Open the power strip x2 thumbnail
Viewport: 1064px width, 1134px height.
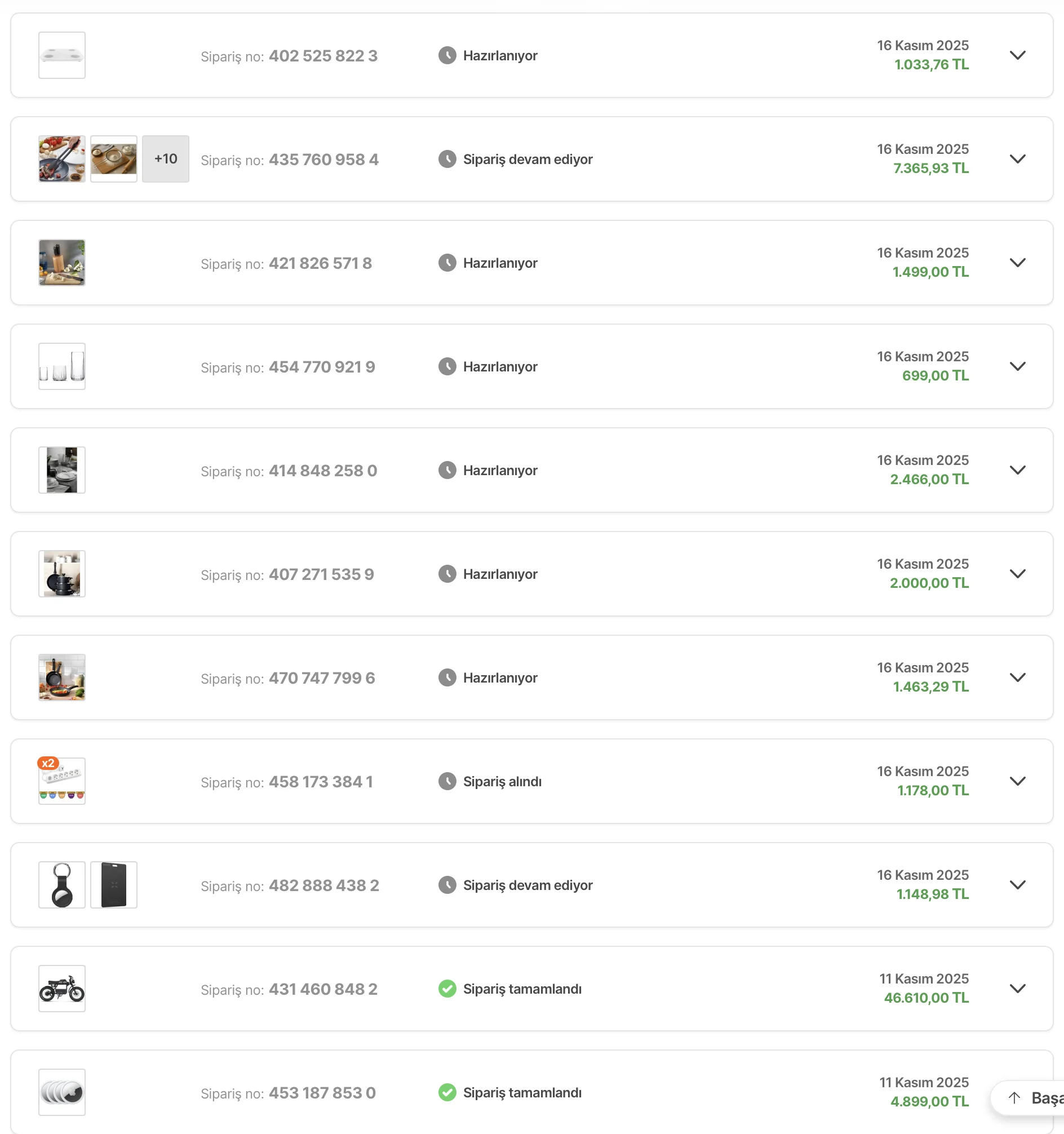(61, 781)
